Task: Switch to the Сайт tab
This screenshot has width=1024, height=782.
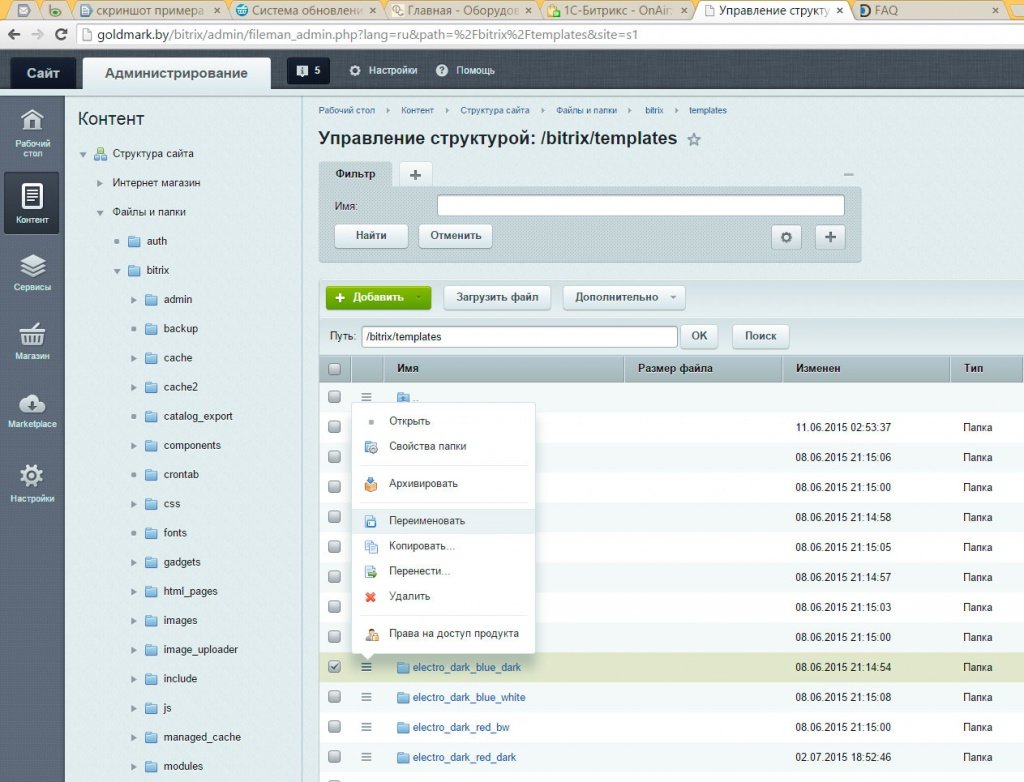Action: pyautogui.click(x=43, y=73)
